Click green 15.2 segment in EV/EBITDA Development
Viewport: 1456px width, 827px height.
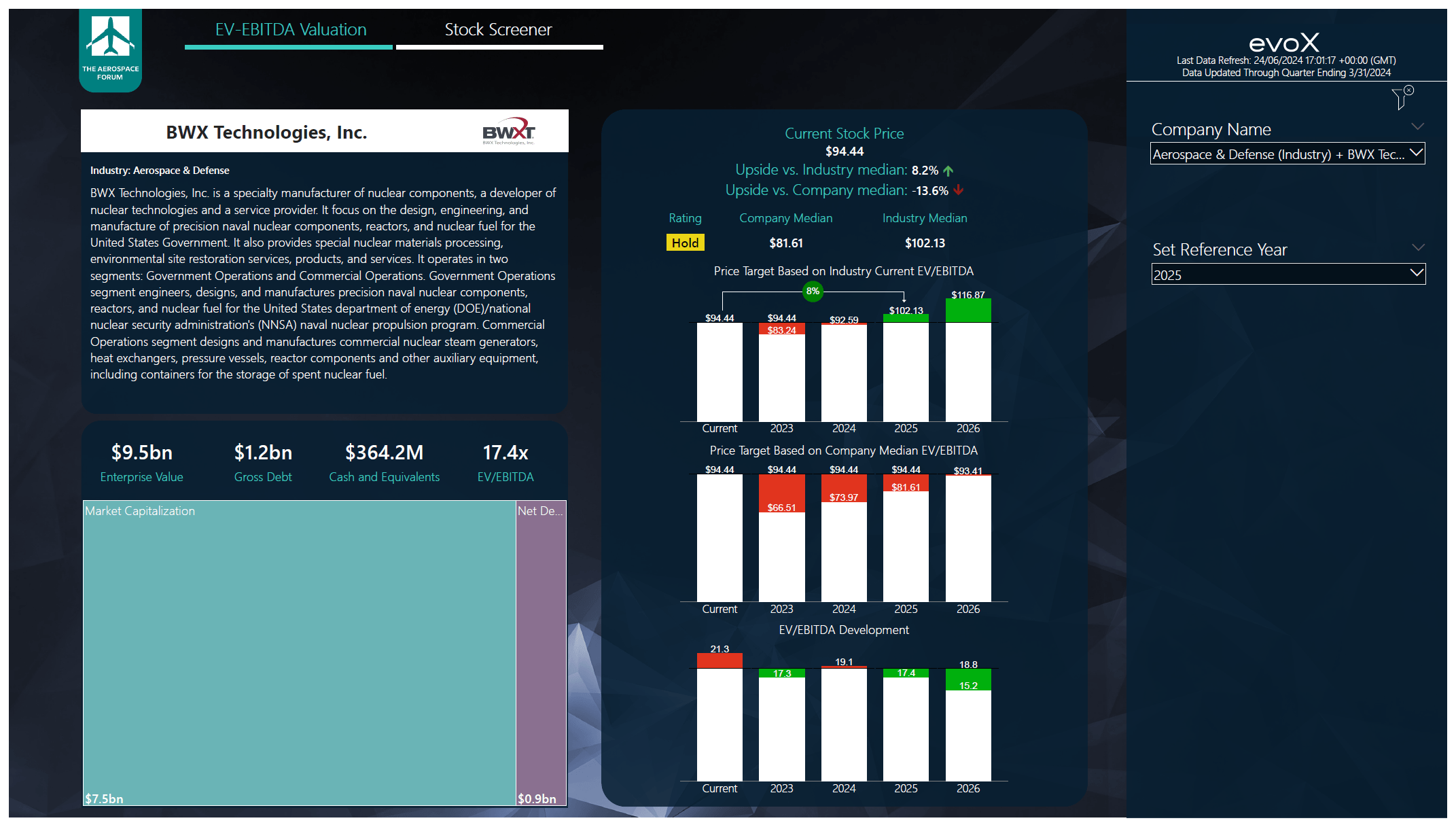(968, 680)
